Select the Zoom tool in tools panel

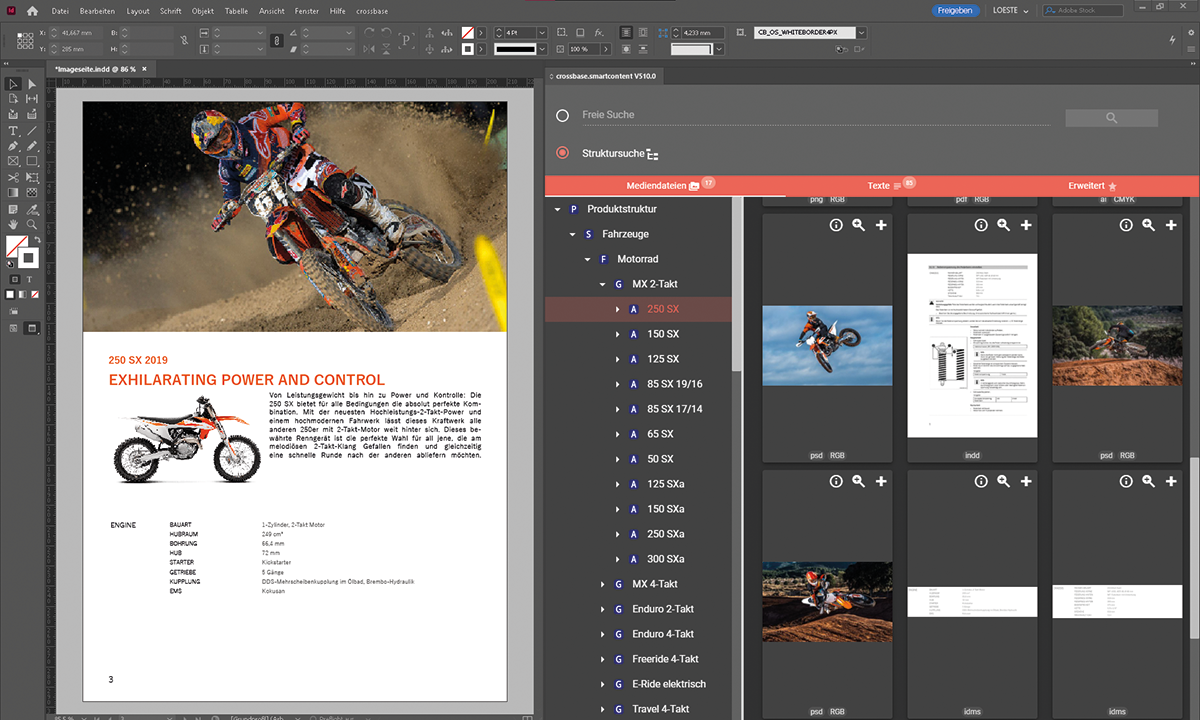tap(32, 225)
